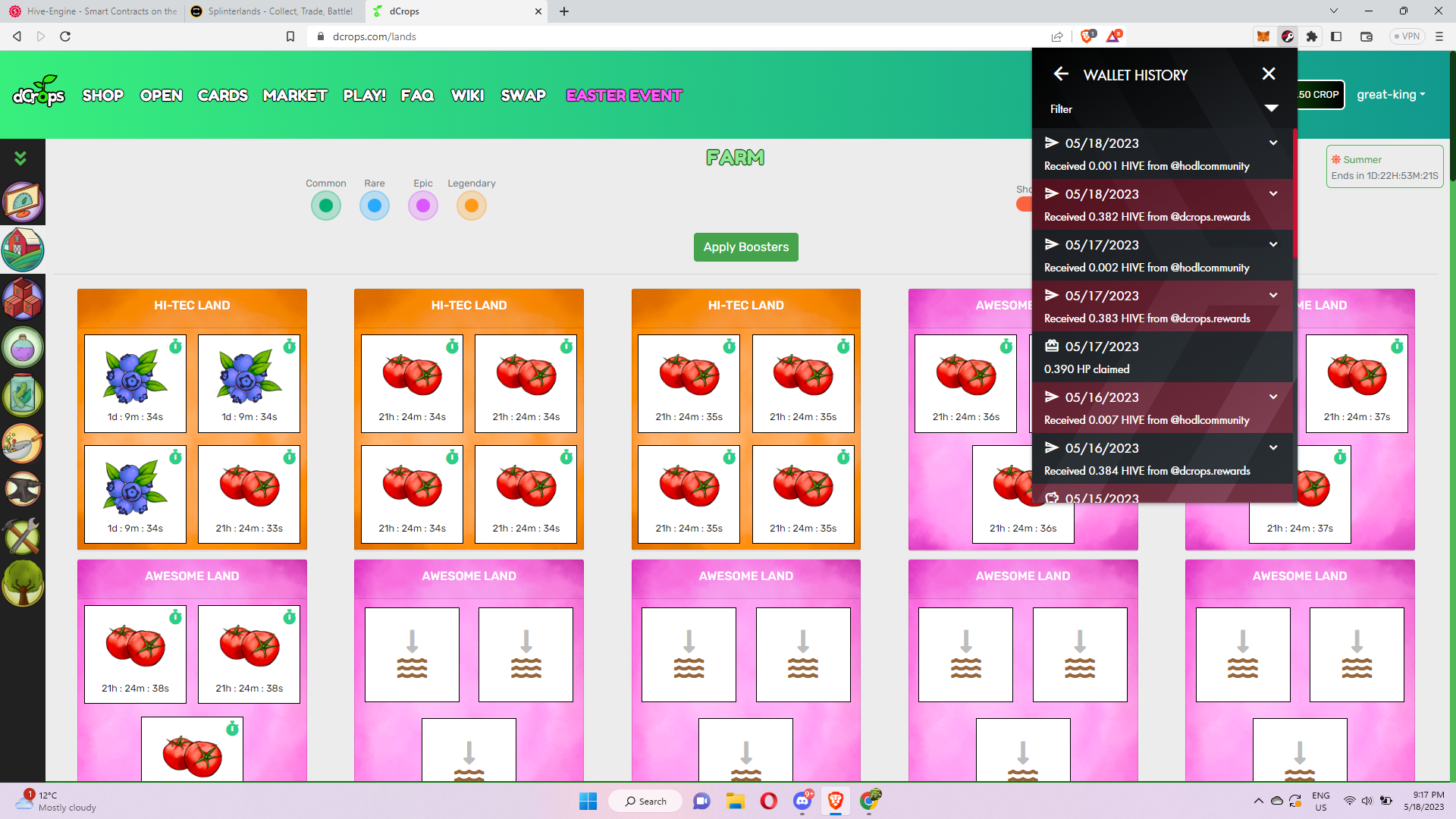The width and height of the screenshot is (1456, 819).
Task: Open the red crates sidebar icon
Action: (23, 297)
